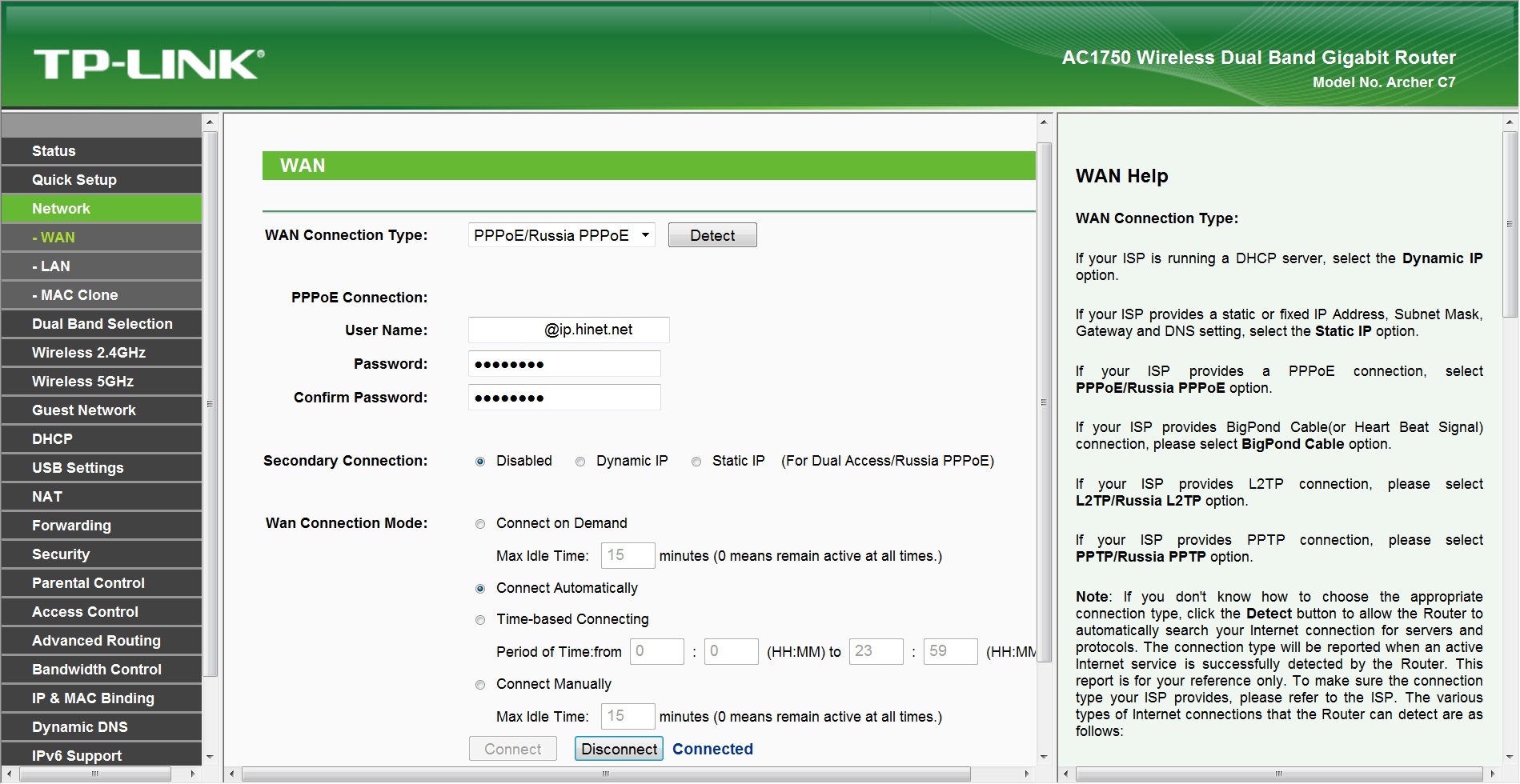Click main panel scroll-right arrow

pos(1027,774)
